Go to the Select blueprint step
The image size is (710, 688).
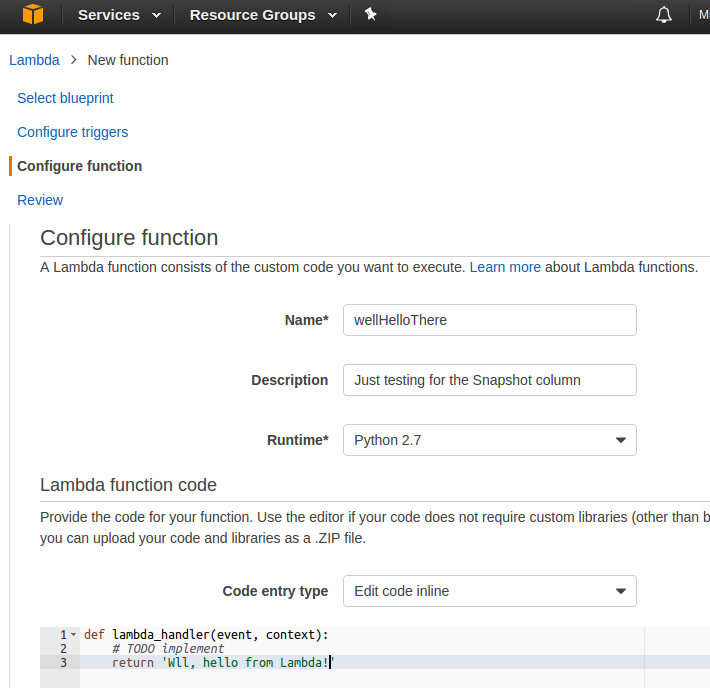[65, 98]
